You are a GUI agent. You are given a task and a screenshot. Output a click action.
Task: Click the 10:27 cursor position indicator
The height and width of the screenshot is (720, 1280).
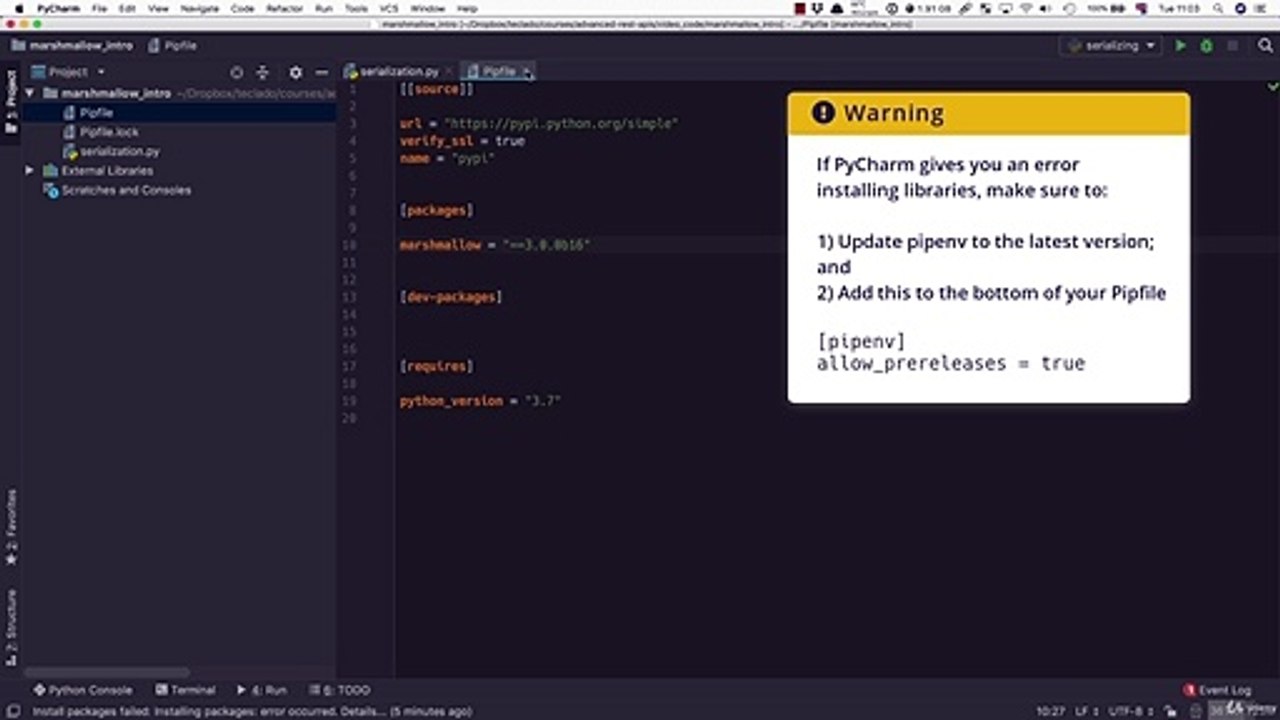coord(1050,711)
